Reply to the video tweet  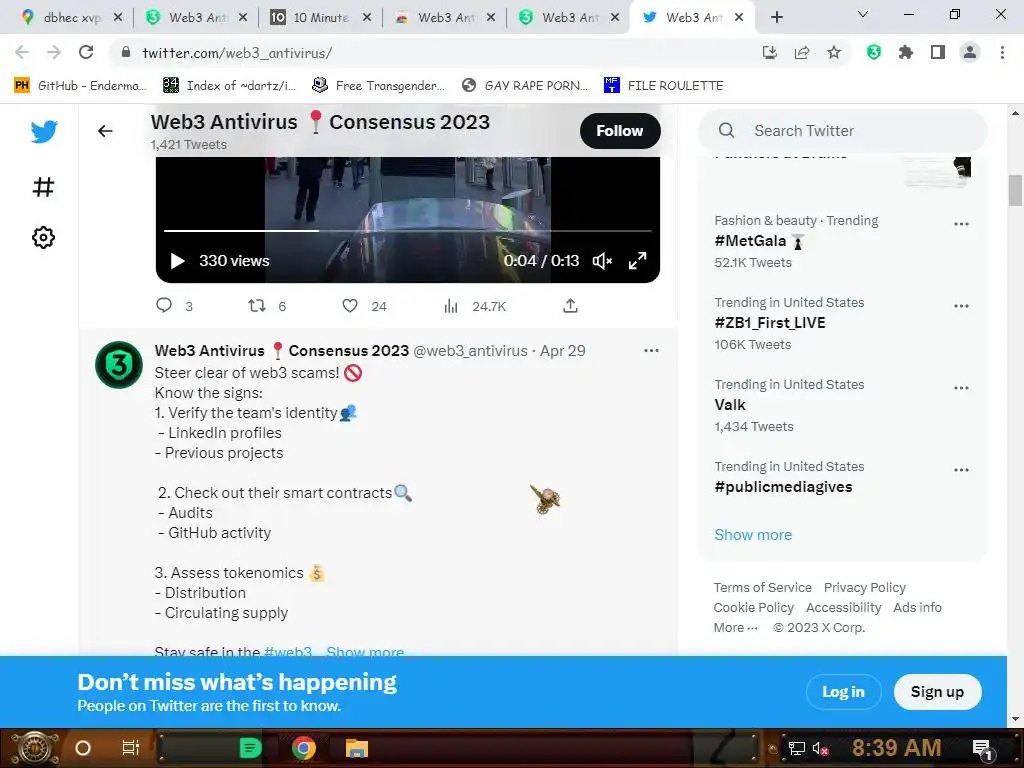click(164, 306)
